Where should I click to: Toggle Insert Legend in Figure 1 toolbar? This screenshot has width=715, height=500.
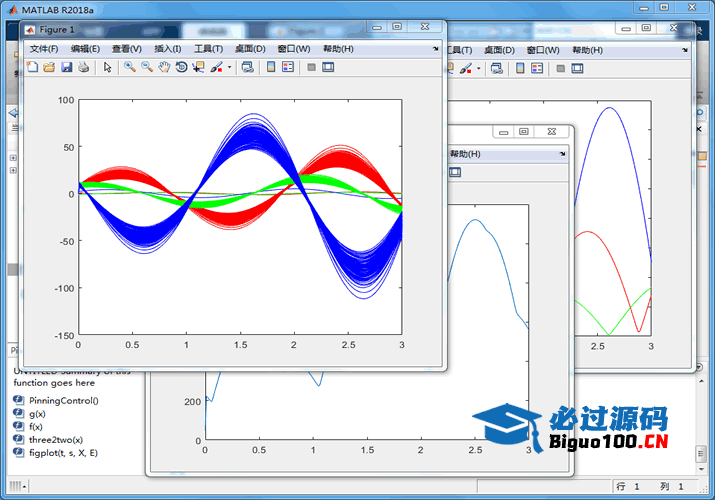click(x=288, y=67)
